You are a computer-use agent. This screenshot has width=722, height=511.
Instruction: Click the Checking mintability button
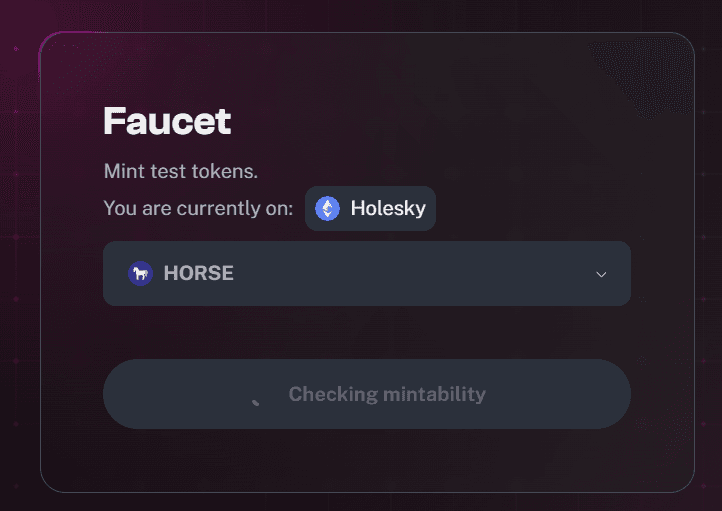pyautogui.click(x=367, y=394)
